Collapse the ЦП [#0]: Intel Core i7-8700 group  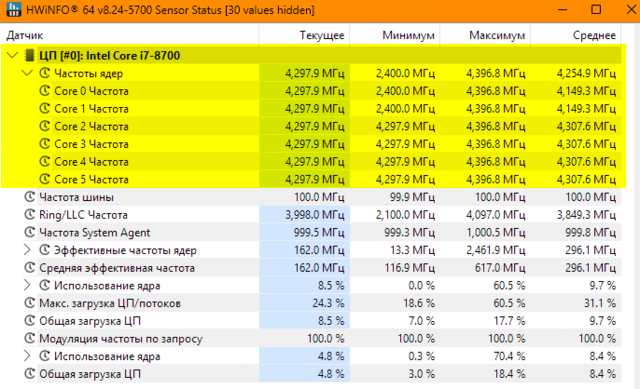coord(13,55)
